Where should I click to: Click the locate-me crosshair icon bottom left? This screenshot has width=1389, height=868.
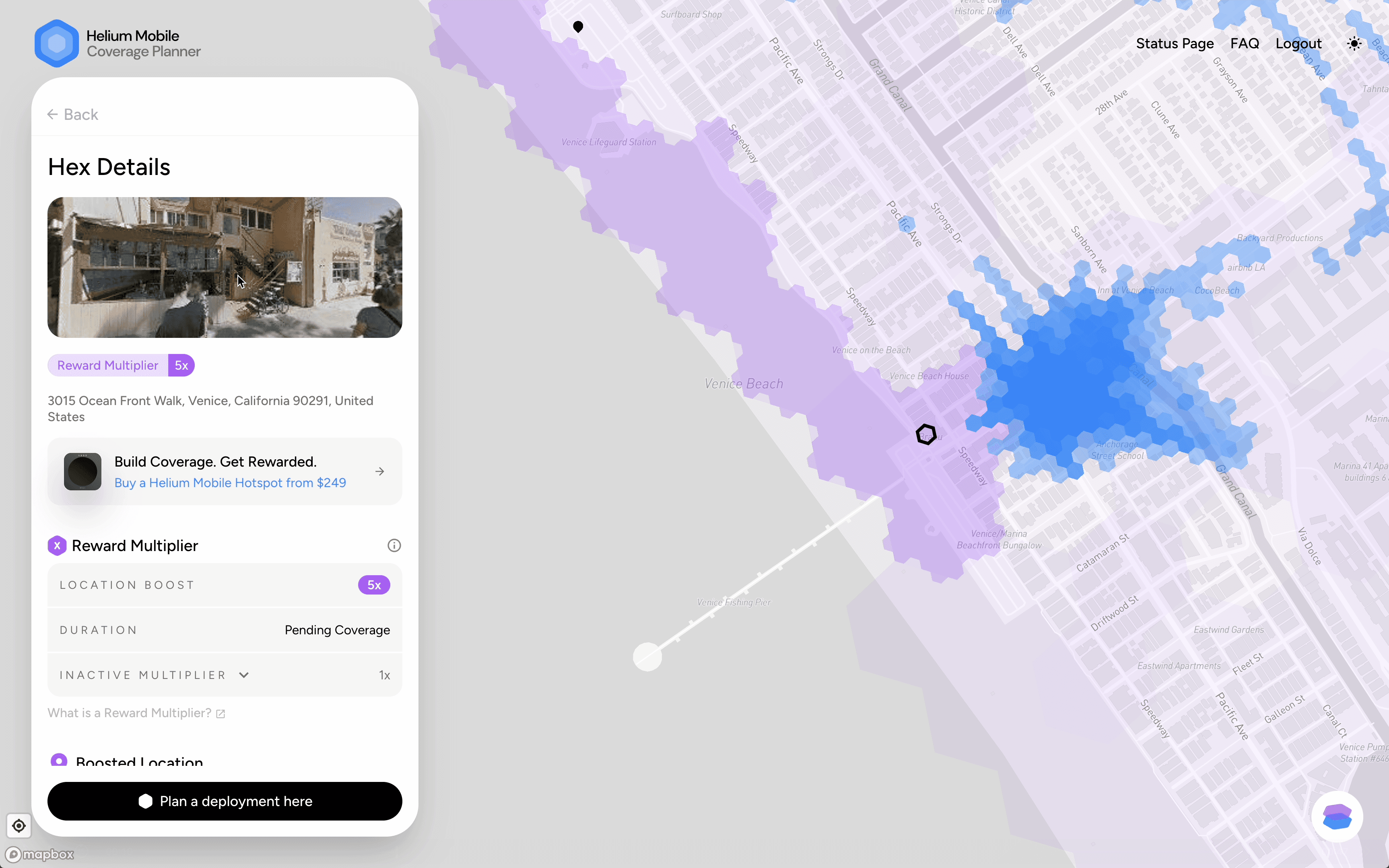pos(19,825)
